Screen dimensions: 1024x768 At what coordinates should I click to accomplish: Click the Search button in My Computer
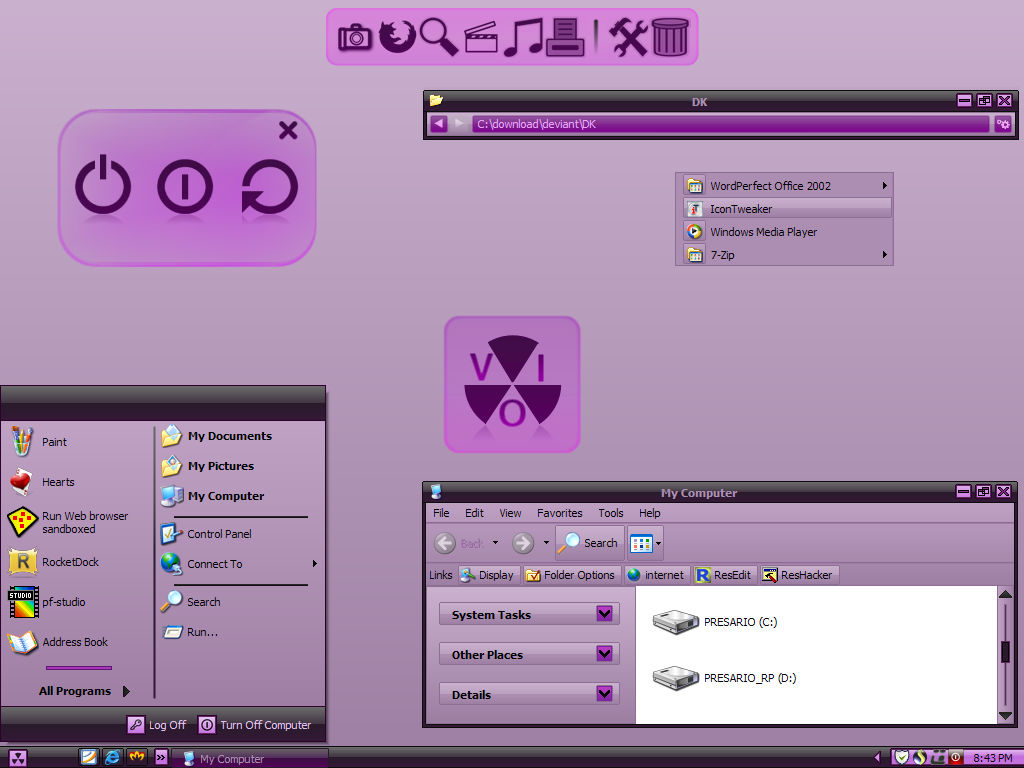coord(589,543)
